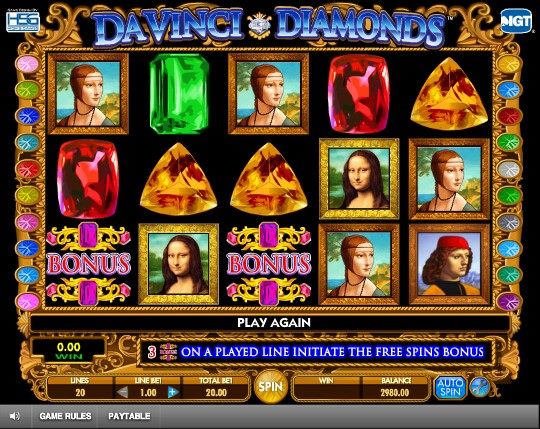Click the gold SPIN button
This screenshot has height=429, width=540.
(271, 386)
